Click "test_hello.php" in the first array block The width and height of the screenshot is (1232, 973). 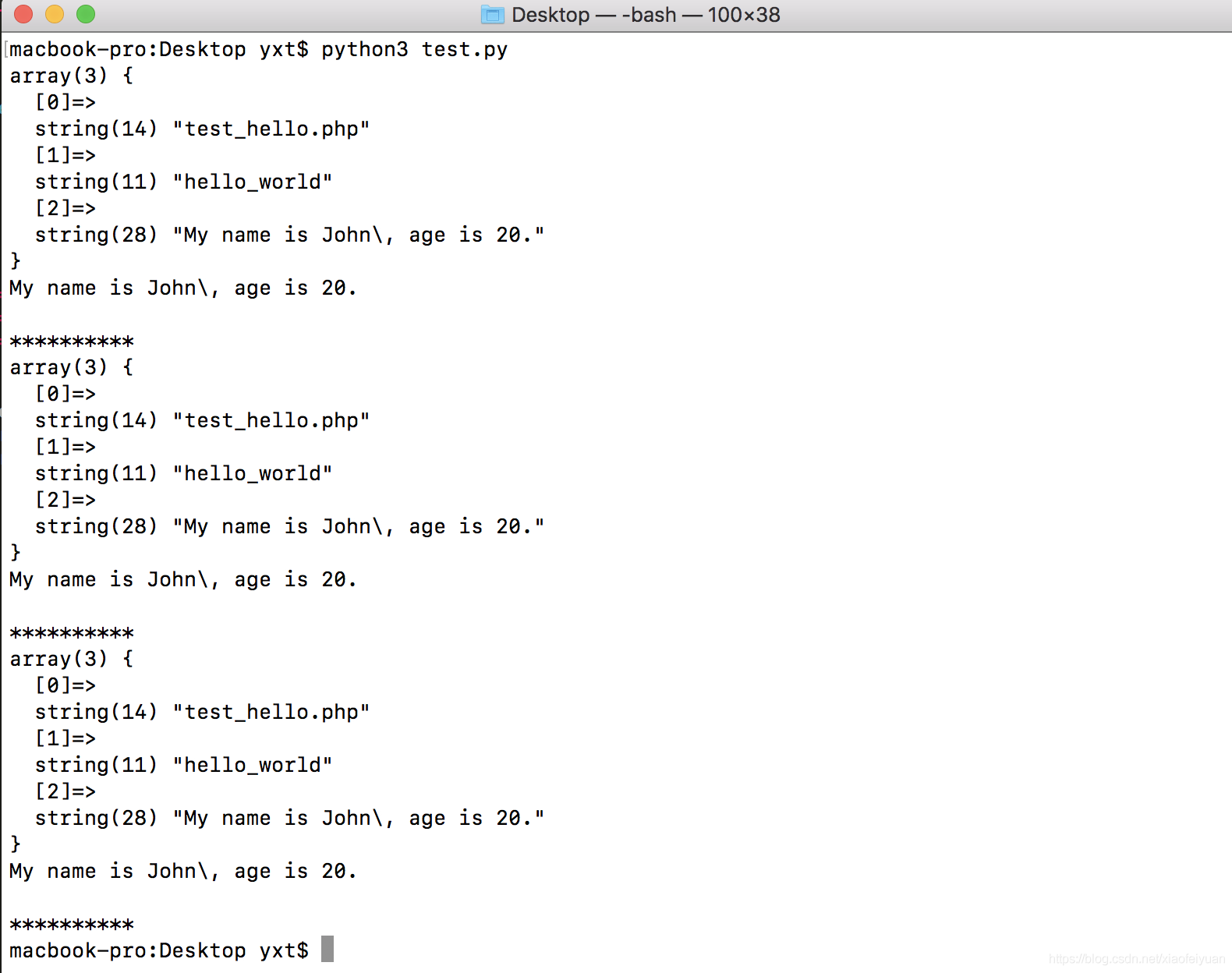click(x=271, y=129)
